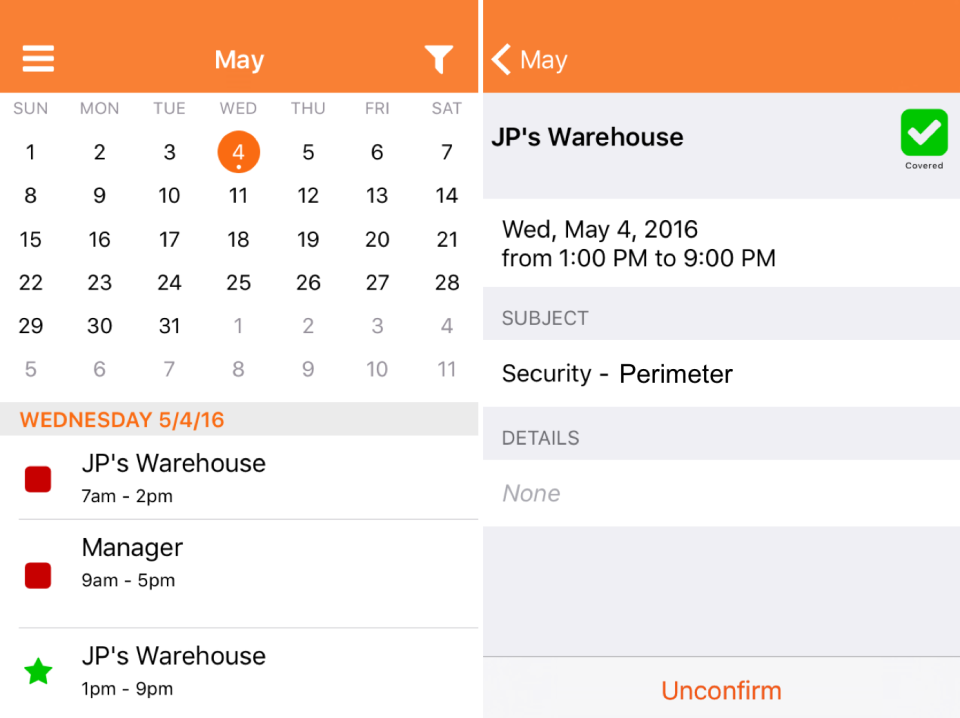The height and width of the screenshot is (718, 960).
Task: Tap the red square beside JP's Warehouse morning shift
Action: point(37,479)
